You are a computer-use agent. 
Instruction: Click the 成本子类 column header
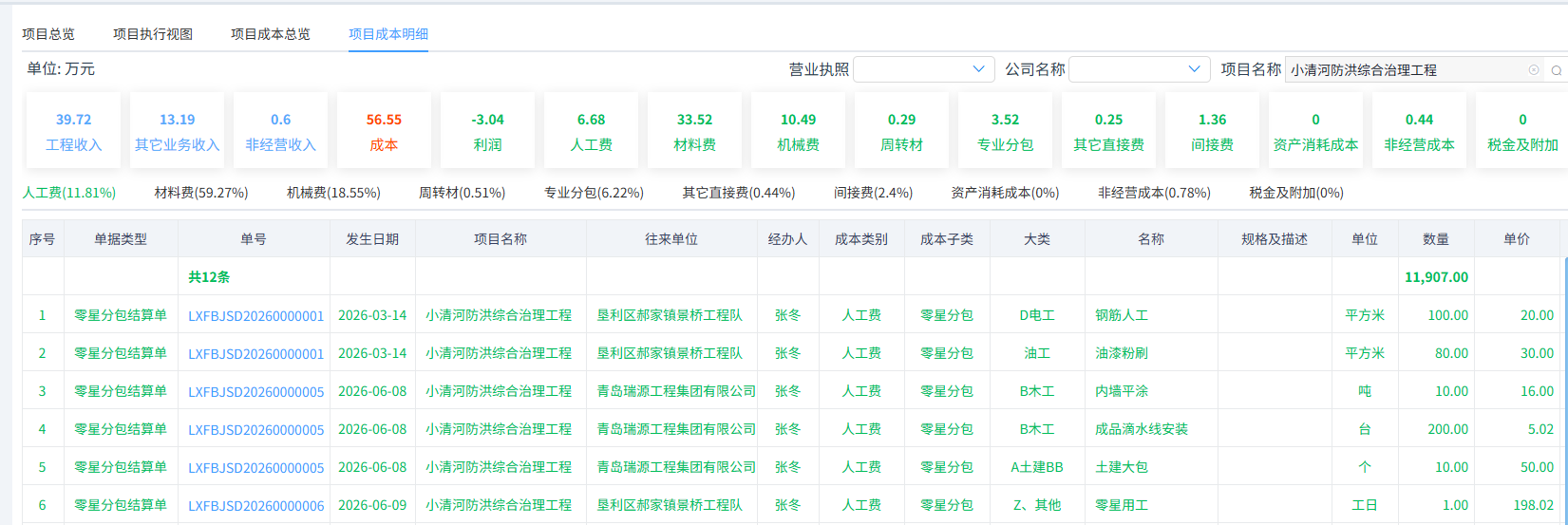[947, 239]
